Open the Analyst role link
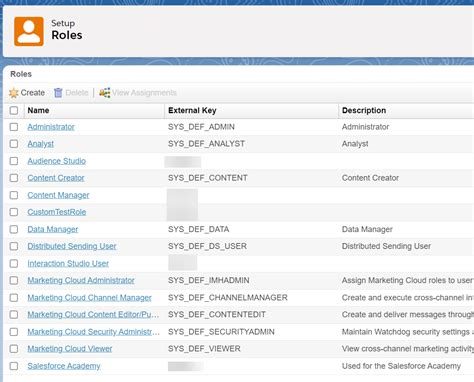Viewport: 474px width, 382px height. (x=41, y=144)
